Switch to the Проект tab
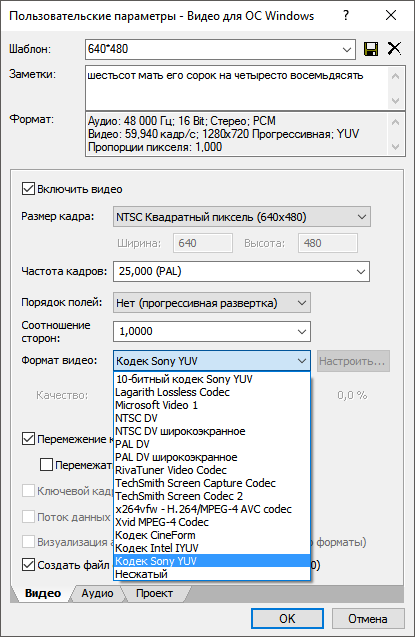Screen dimensions: 415x637 click(x=154, y=594)
